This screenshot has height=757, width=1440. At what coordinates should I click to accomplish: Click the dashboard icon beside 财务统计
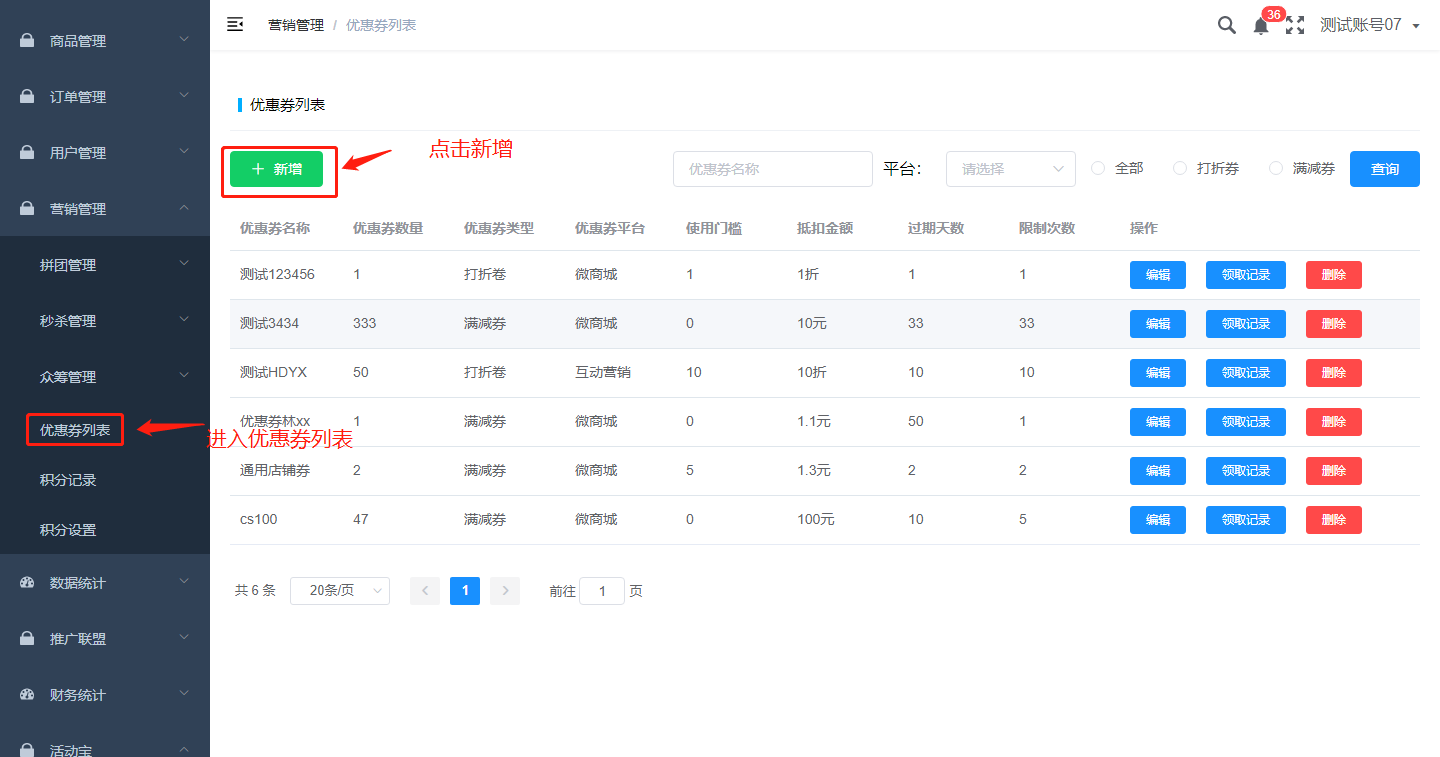[x=28, y=695]
